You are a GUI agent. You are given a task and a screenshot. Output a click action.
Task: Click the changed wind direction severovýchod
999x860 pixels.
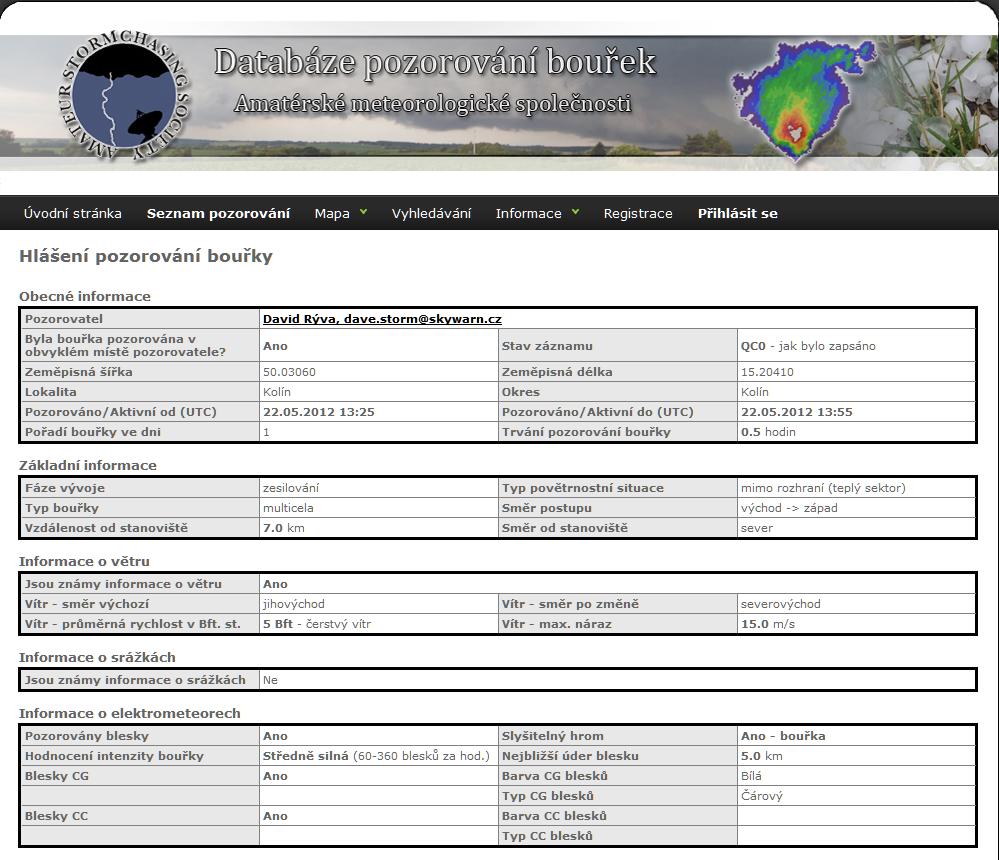(780, 604)
